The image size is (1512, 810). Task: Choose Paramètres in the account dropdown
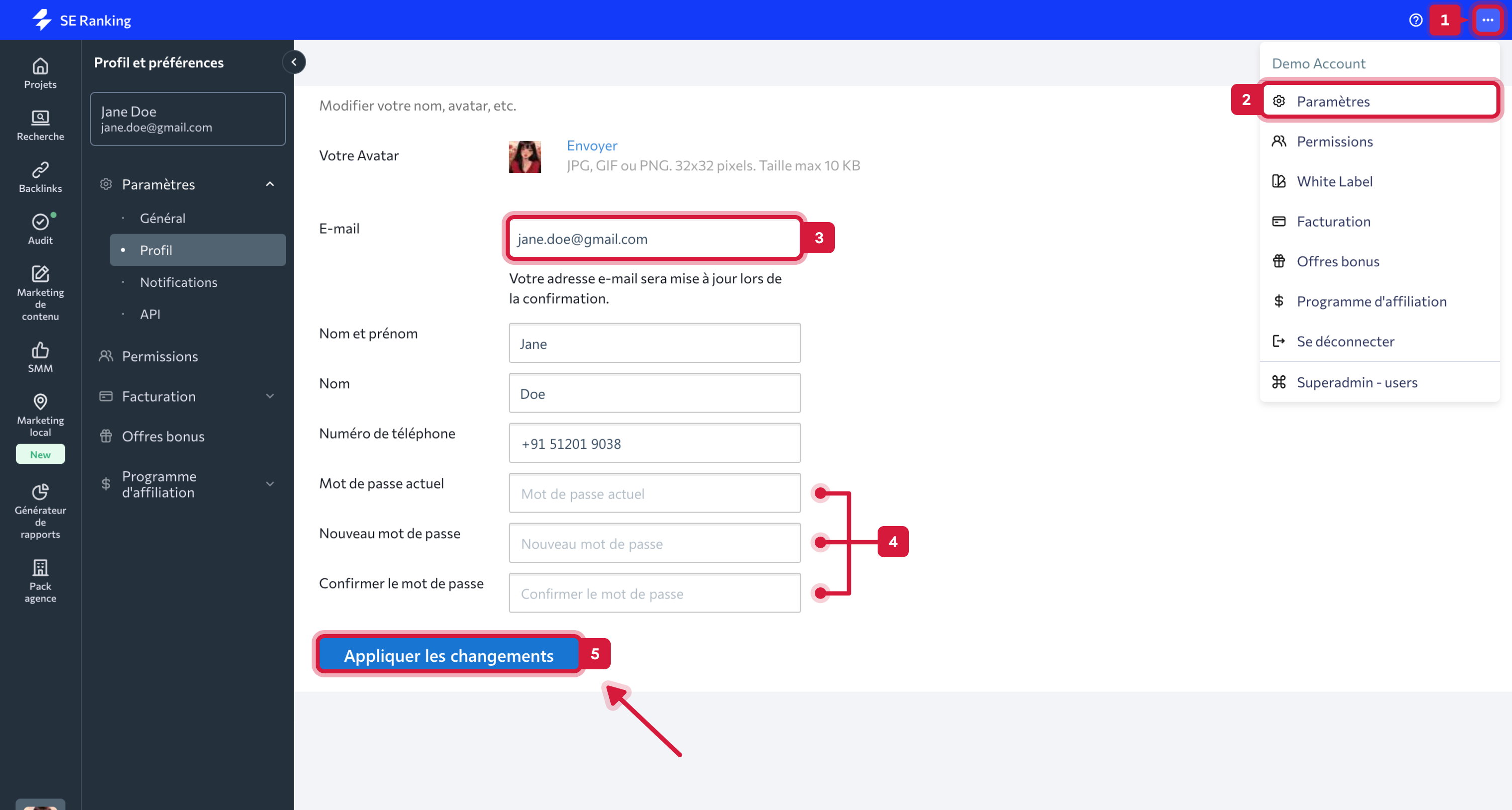coord(1380,101)
